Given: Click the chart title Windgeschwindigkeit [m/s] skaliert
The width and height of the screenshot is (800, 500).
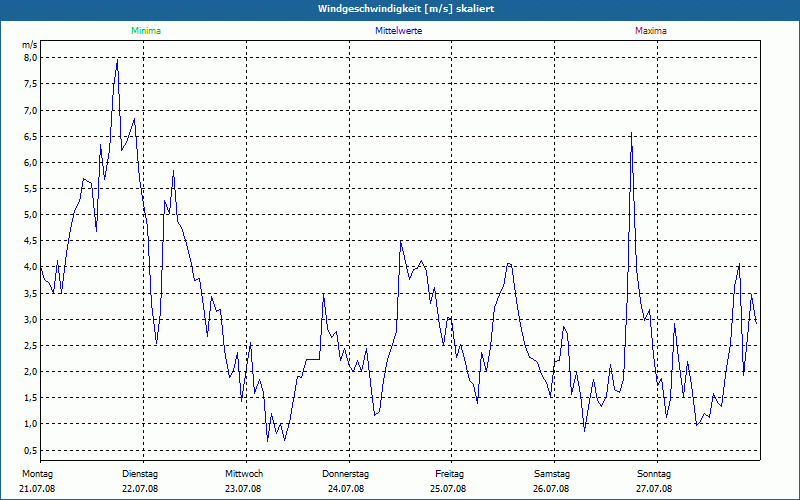Looking at the screenshot, I should [x=406, y=9].
